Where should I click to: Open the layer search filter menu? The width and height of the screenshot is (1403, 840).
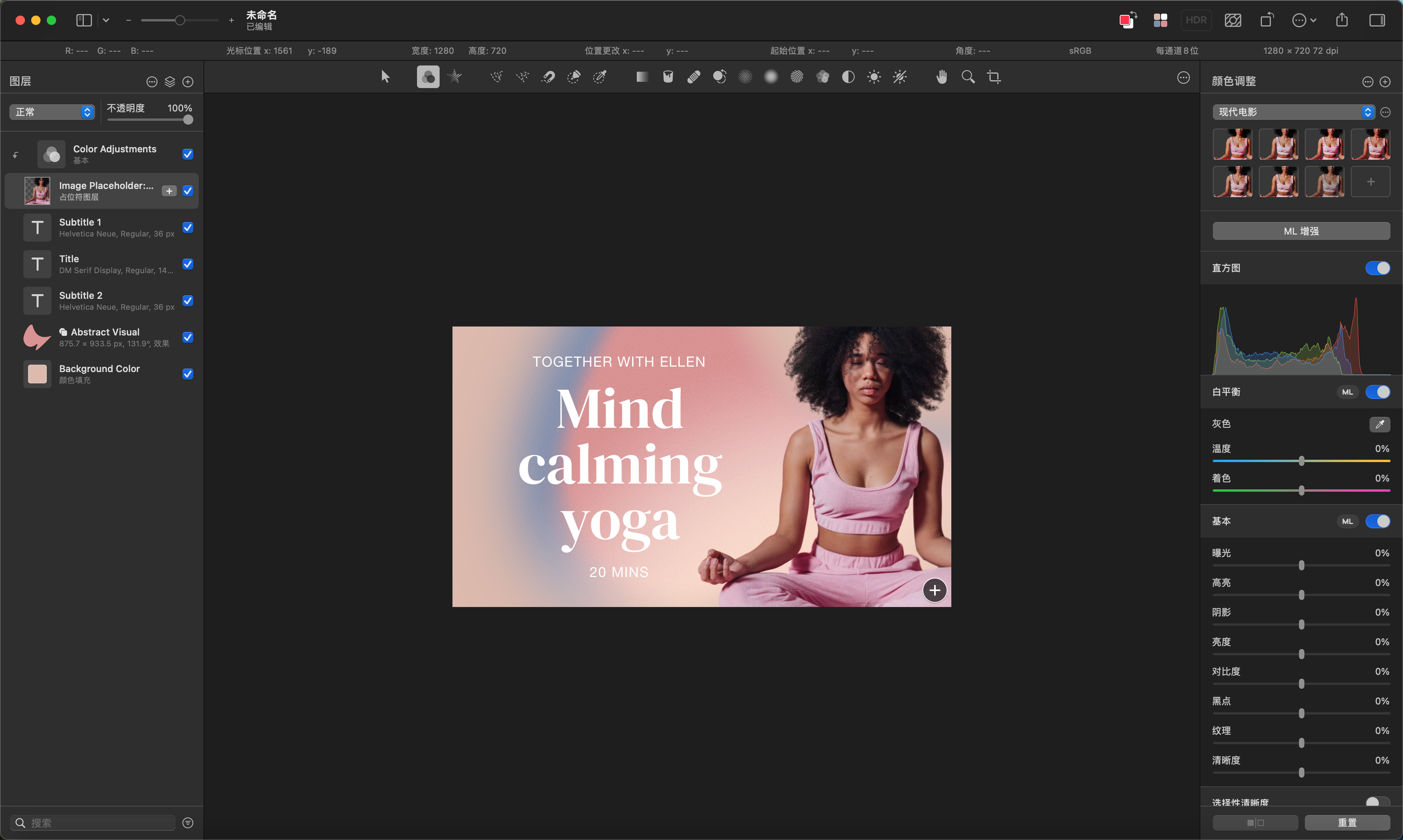pos(188,822)
